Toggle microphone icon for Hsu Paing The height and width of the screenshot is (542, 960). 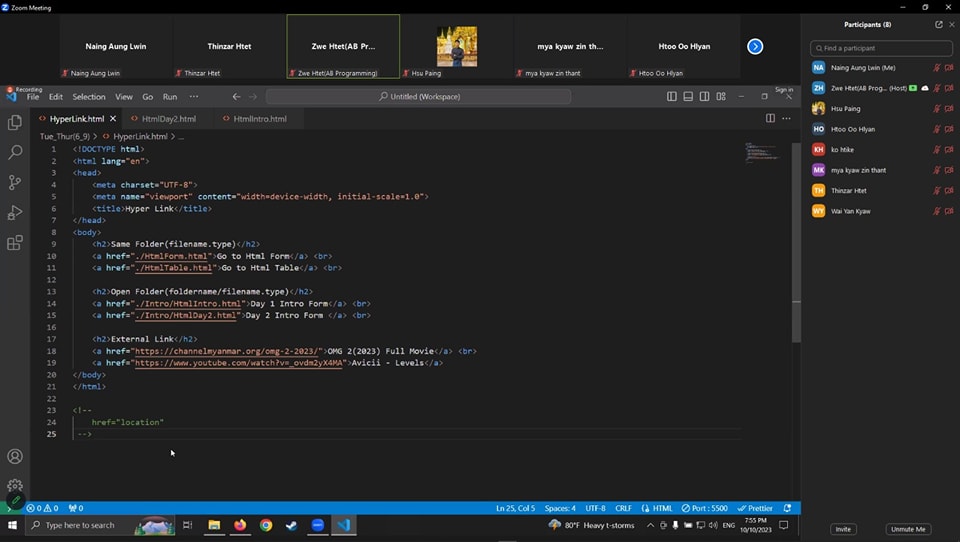click(937, 108)
